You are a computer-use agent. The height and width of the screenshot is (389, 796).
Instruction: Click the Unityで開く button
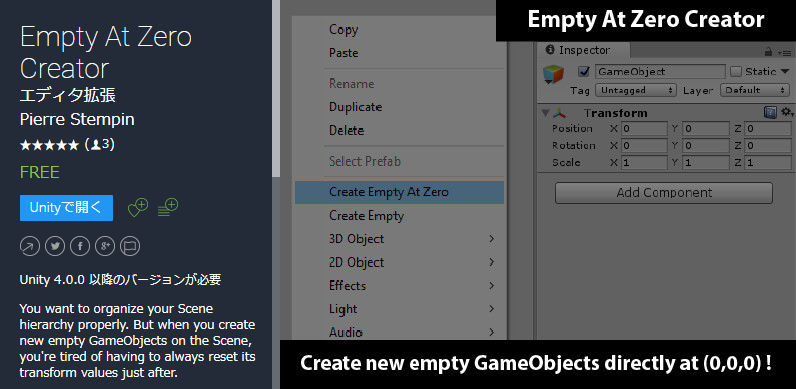tap(67, 208)
